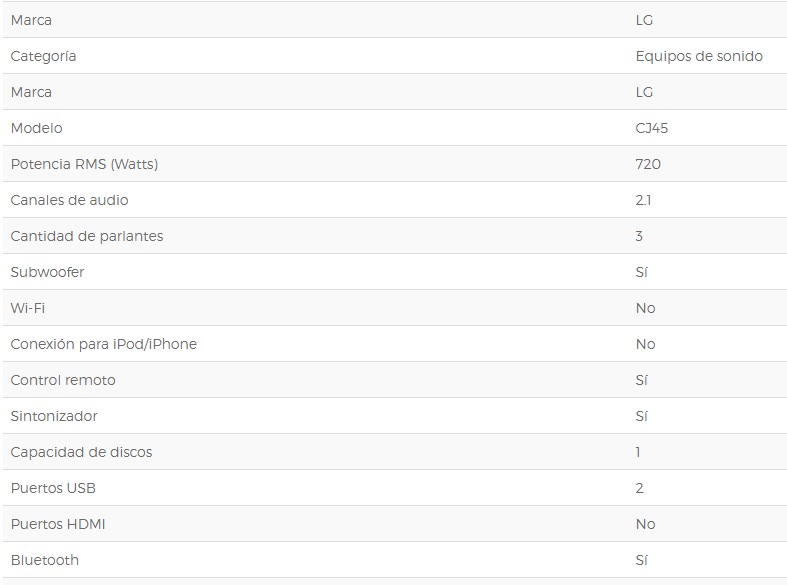Click the Wi-Fi row label
This screenshot has width=787, height=585.
tap(28, 308)
